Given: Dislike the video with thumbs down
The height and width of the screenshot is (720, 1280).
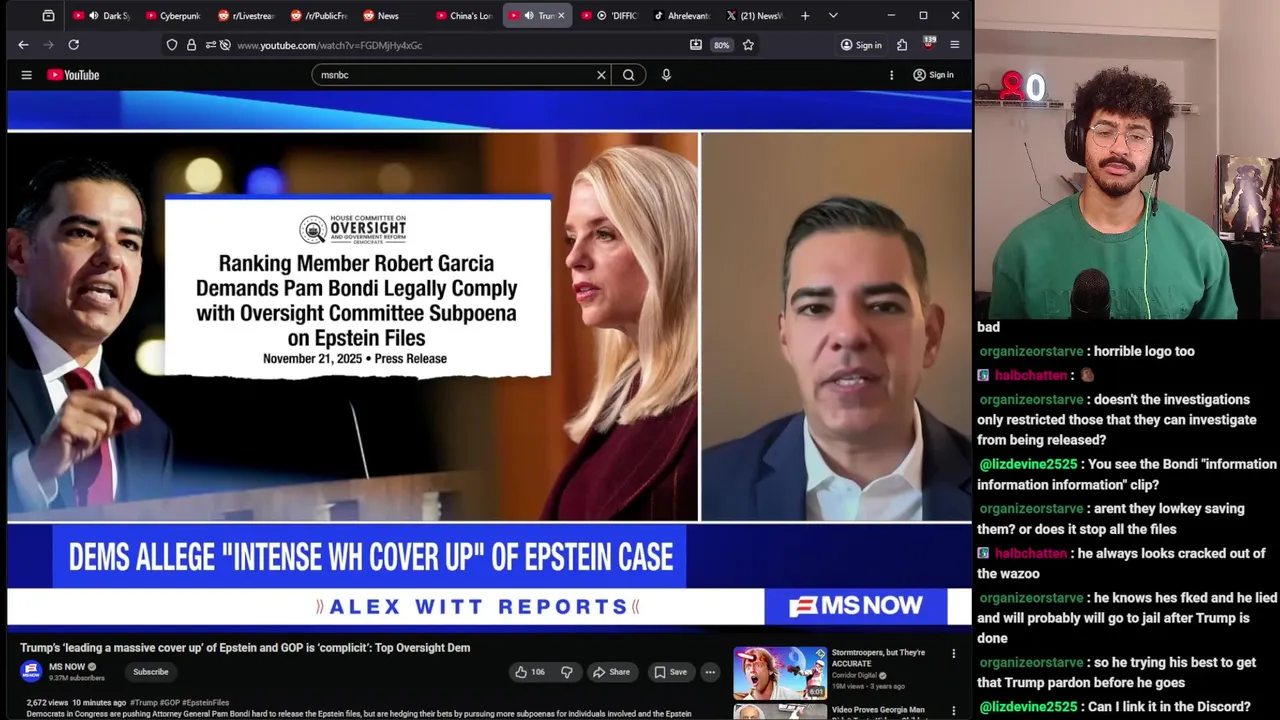Looking at the screenshot, I should pos(566,672).
